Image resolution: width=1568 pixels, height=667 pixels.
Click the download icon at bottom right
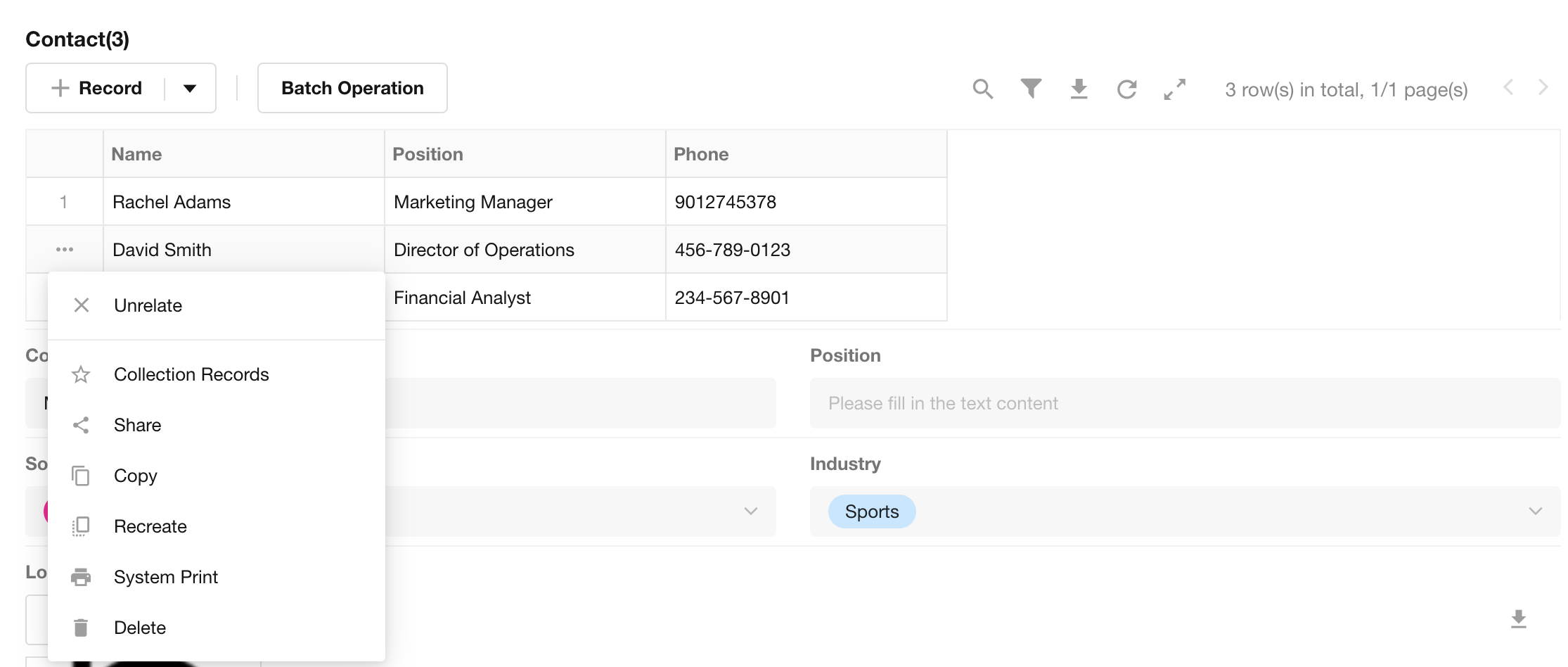pyautogui.click(x=1518, y=619)
